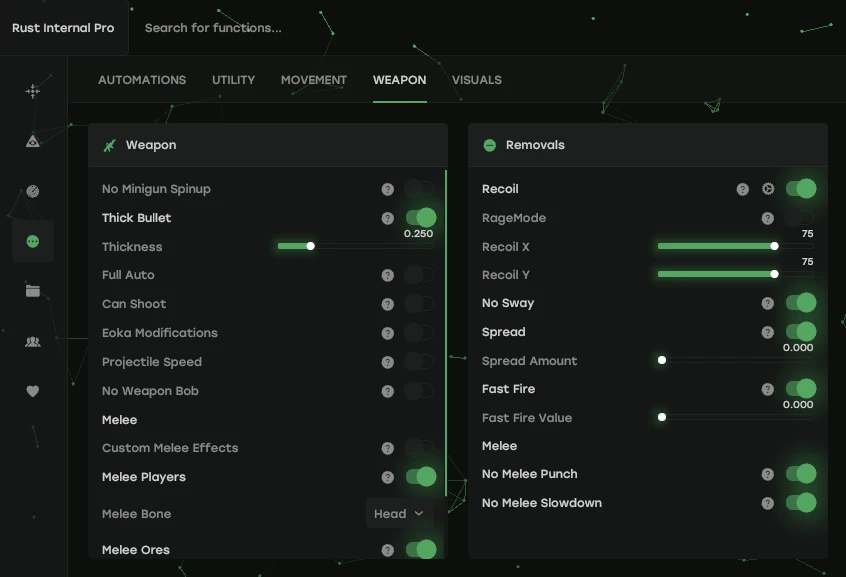The image size is (846, 577).
Task: Show help for Melee Ores
Action: [x=387, y=550]
